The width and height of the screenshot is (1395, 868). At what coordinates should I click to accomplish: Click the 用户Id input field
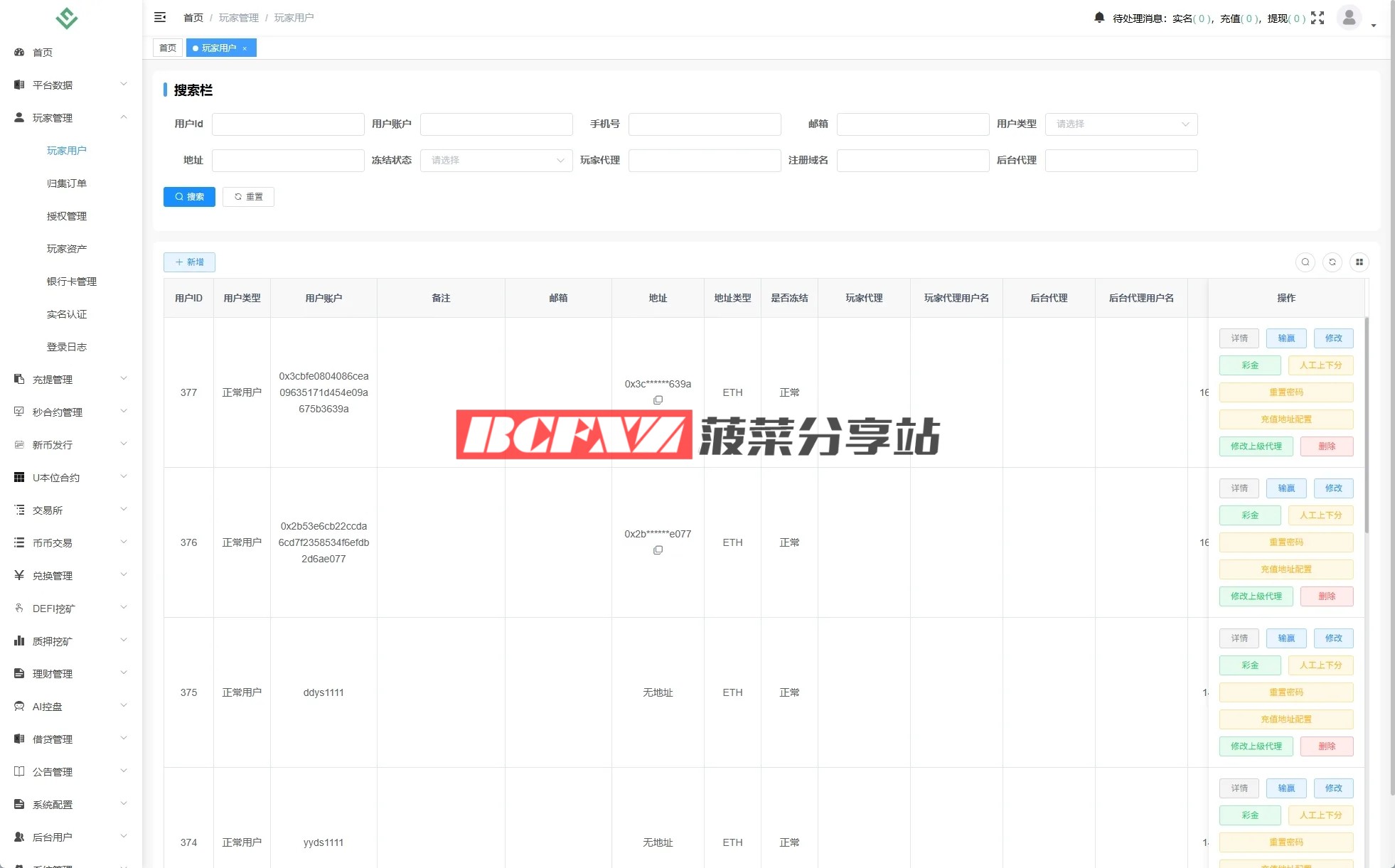288,124
